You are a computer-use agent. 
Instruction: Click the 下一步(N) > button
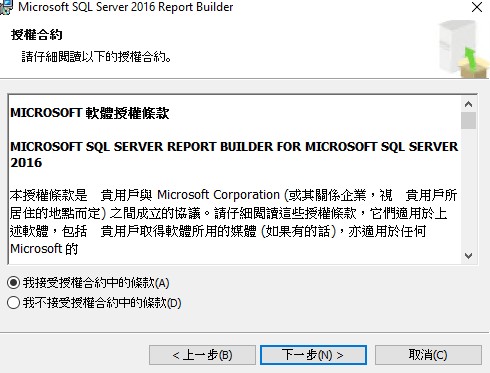coord(313,355)
